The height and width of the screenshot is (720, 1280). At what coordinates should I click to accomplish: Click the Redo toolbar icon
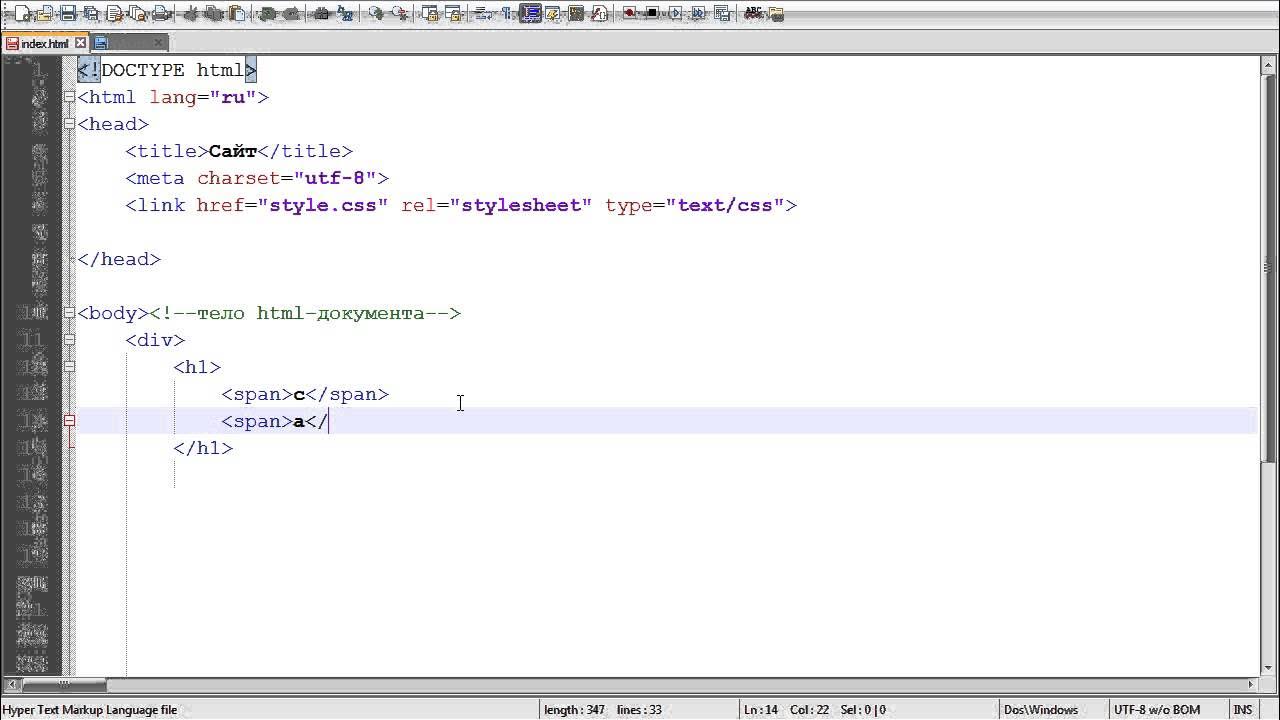pos(291,14)
